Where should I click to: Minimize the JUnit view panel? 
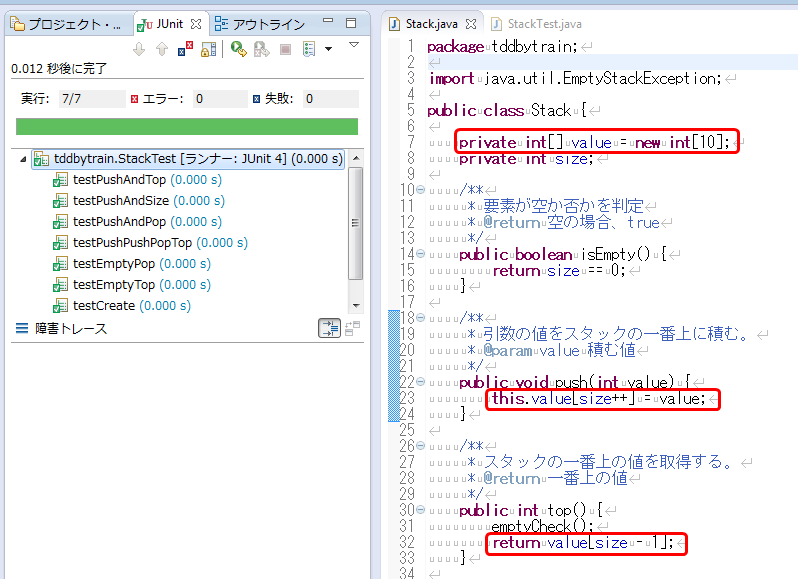(x=328, y=21)
